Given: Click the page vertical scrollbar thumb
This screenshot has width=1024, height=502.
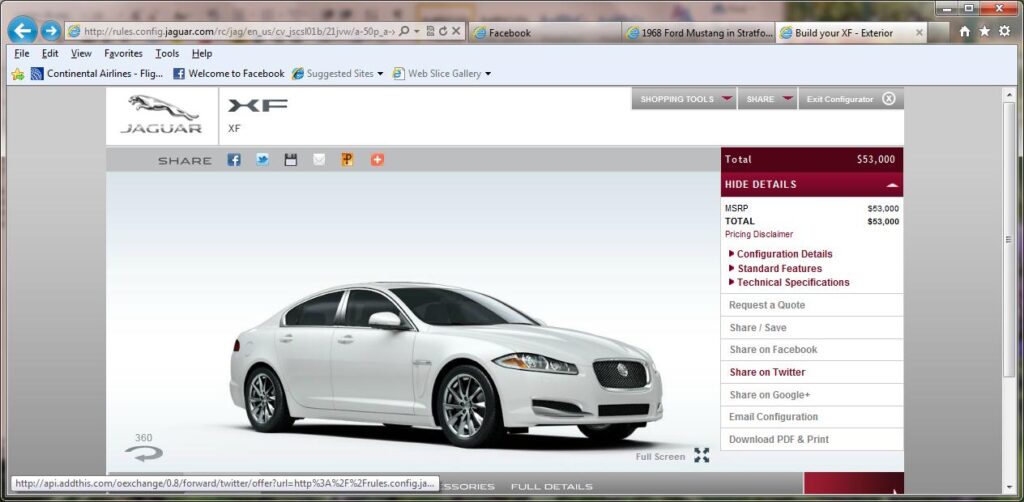Looking at the screenshot, I should [x=1008, y=240].
